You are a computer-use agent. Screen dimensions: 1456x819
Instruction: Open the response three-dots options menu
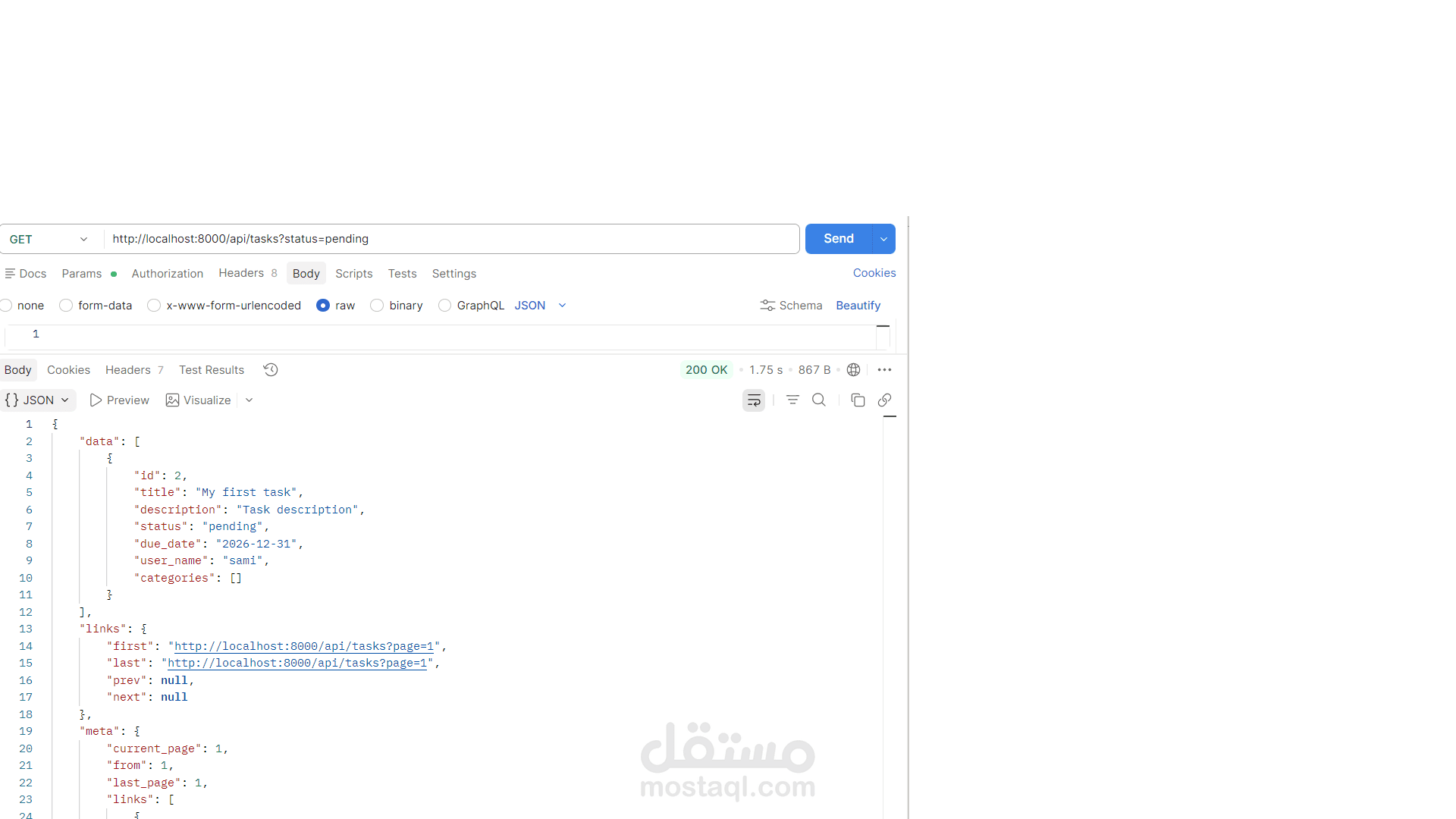coord(884,370)
